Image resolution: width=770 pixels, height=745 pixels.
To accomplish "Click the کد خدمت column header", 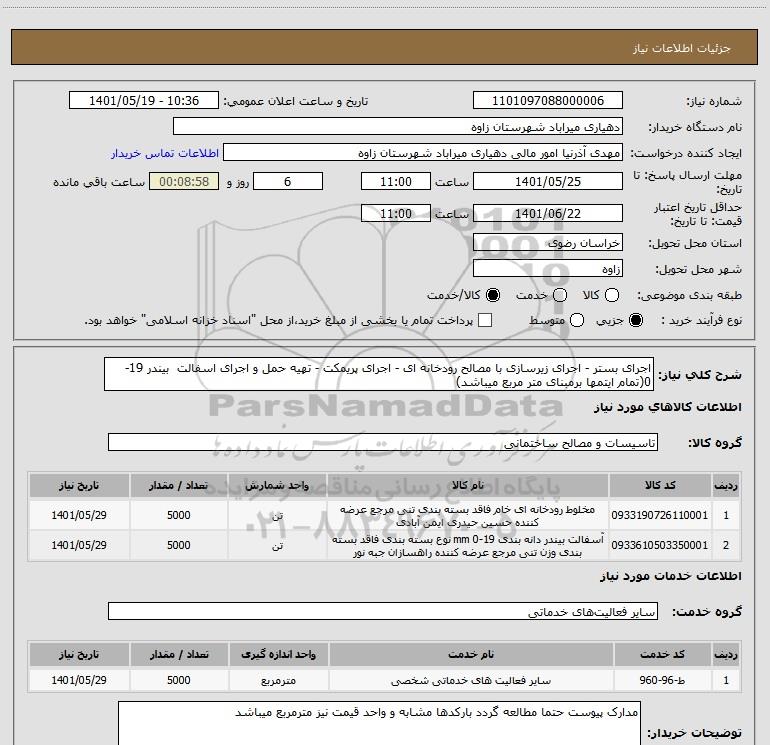I will click(662, 654).
